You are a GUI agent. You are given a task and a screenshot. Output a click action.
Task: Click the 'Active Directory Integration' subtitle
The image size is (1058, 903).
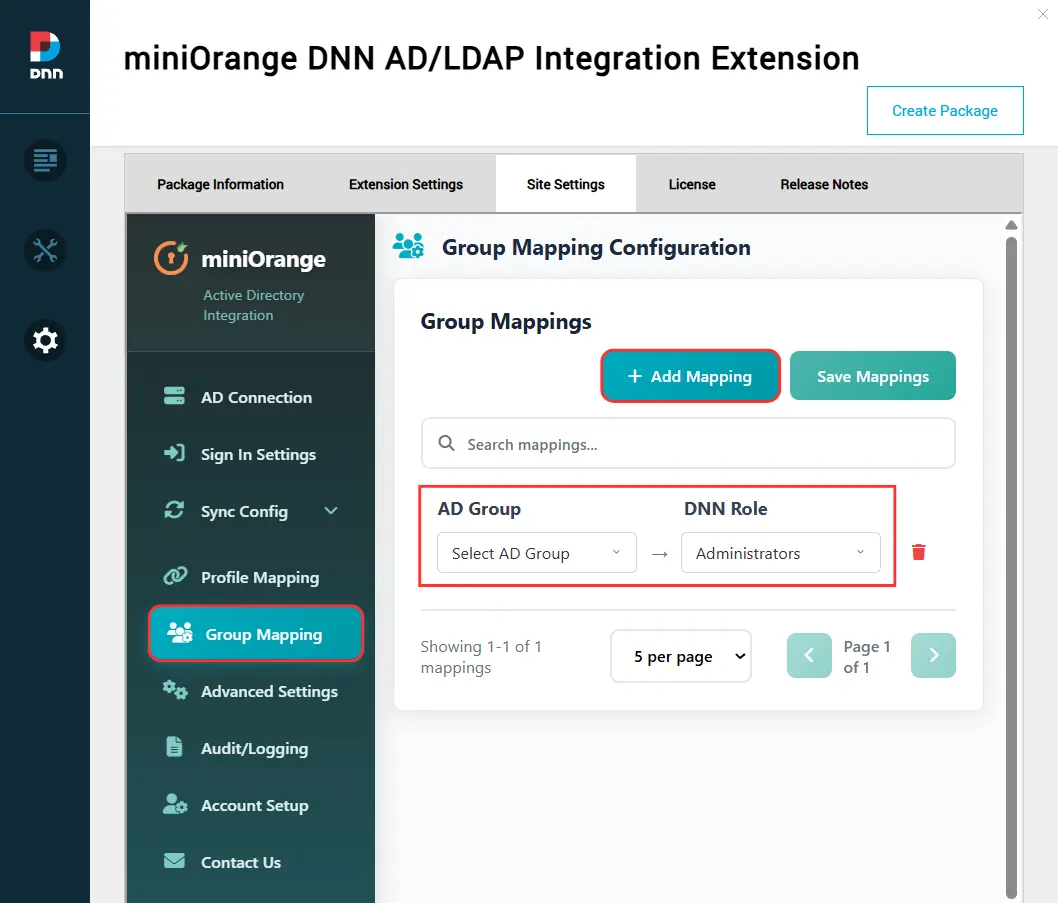(254, 305)
